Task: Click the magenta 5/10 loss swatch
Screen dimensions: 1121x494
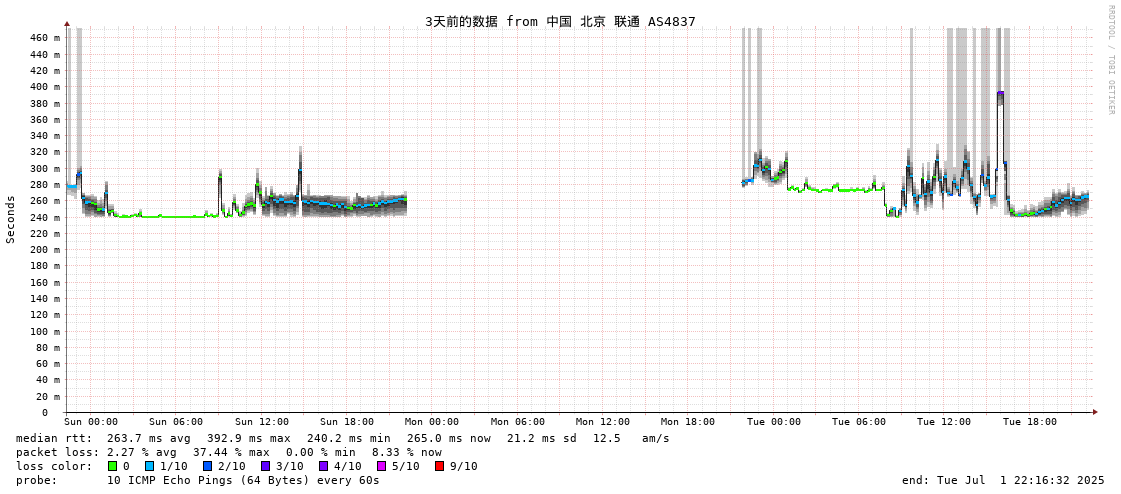Action: pyautogui.click(x=382, y=466)
